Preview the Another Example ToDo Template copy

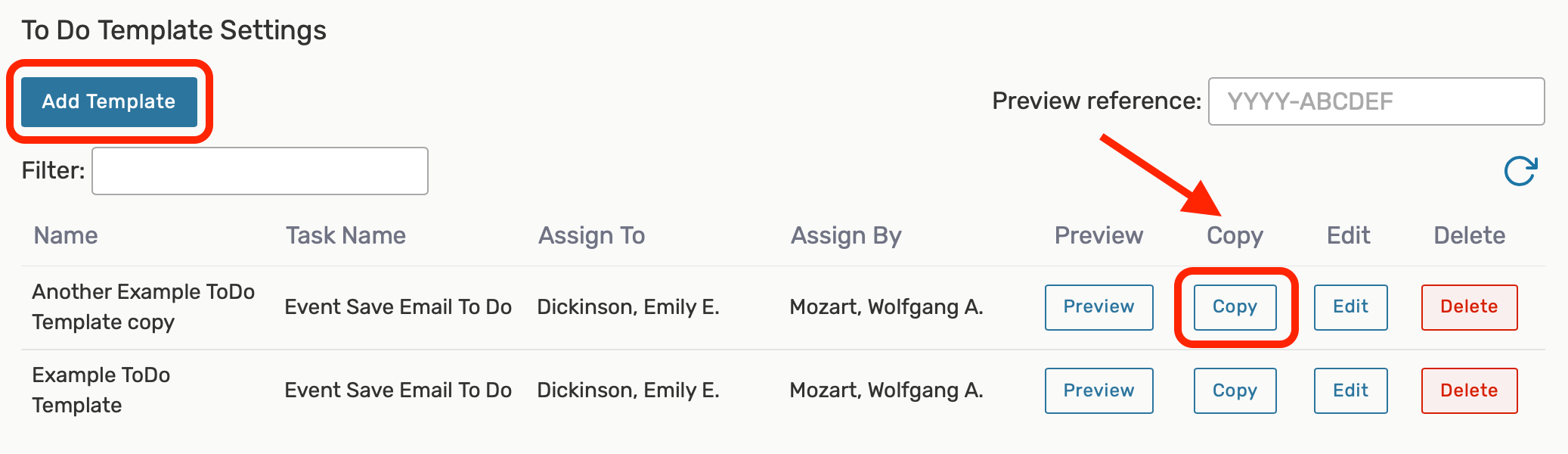(1099, 307)
